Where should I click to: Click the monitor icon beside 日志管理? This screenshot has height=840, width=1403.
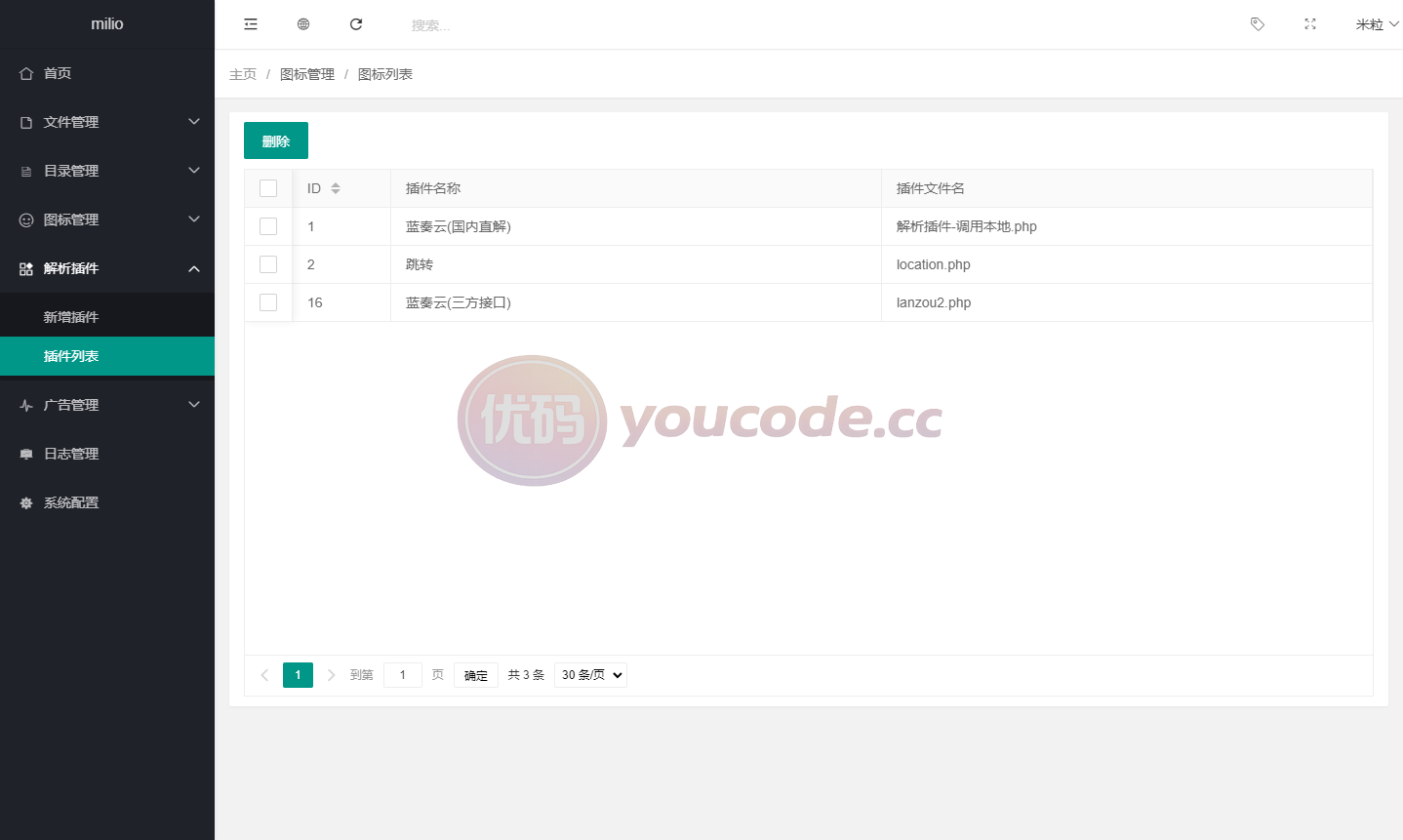click(x=26, y=454)
